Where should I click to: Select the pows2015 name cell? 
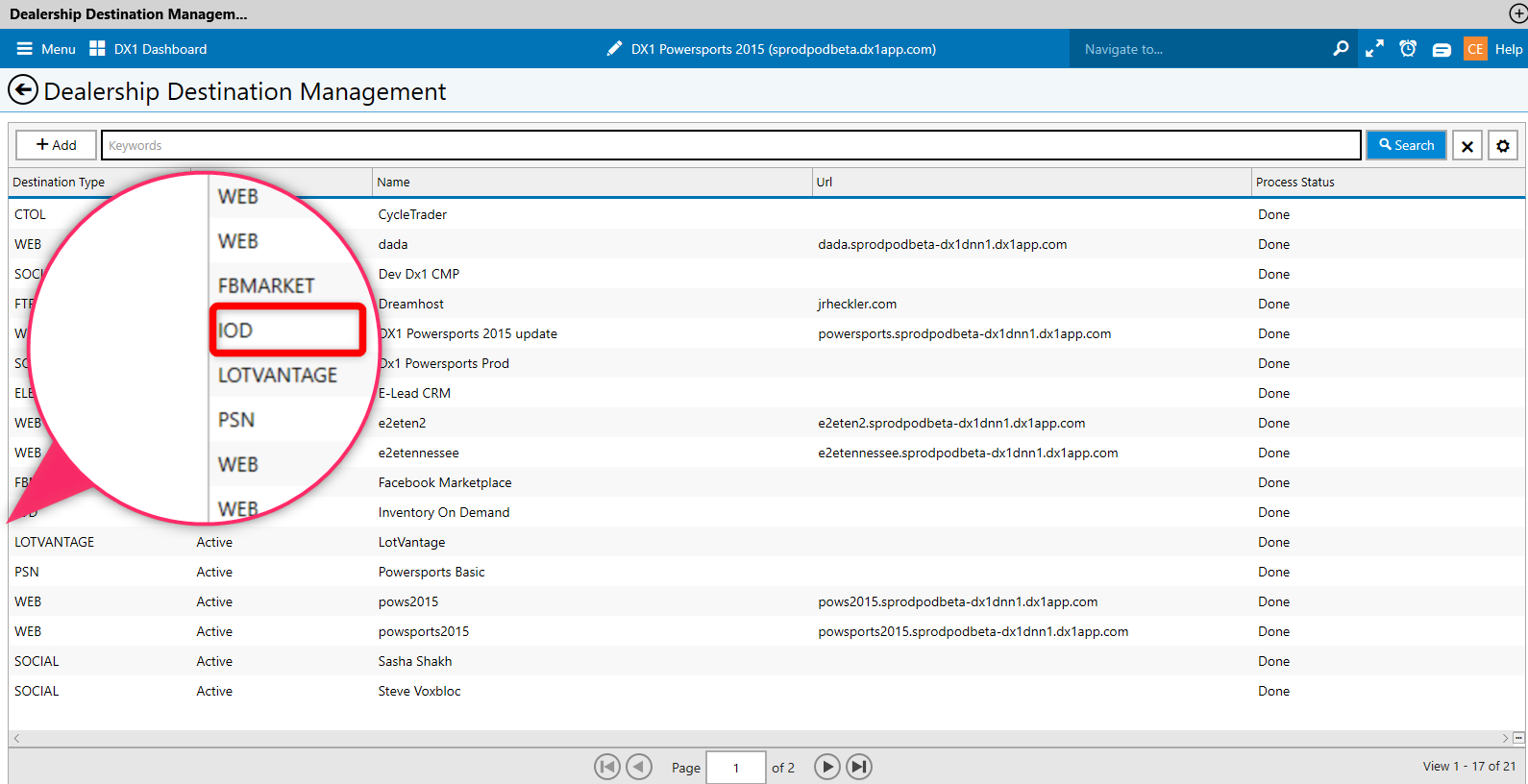pyautogui.click(x=407, y=601)
